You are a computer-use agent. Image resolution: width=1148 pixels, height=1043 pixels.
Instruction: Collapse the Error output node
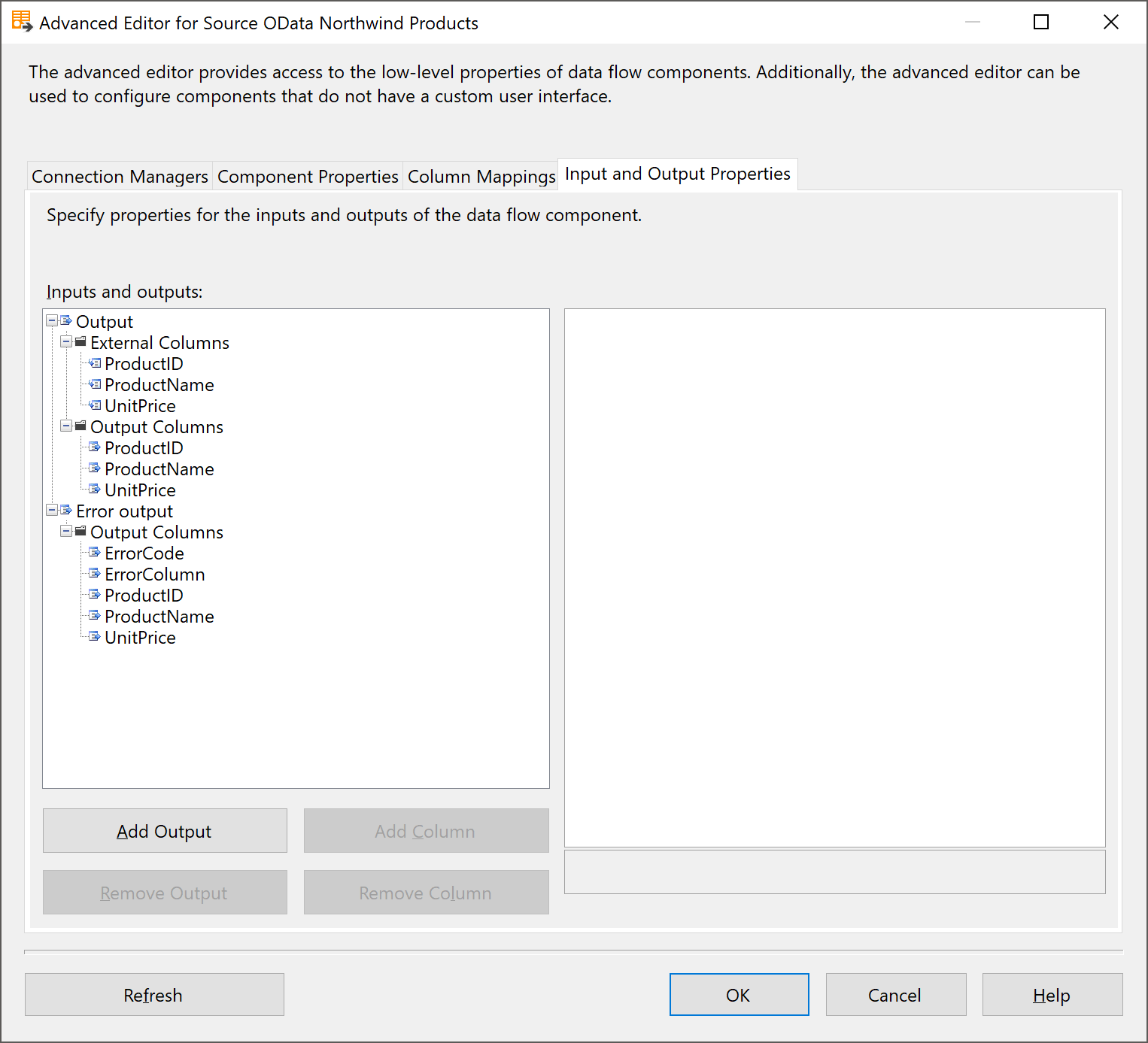click(x=52, y=511)
